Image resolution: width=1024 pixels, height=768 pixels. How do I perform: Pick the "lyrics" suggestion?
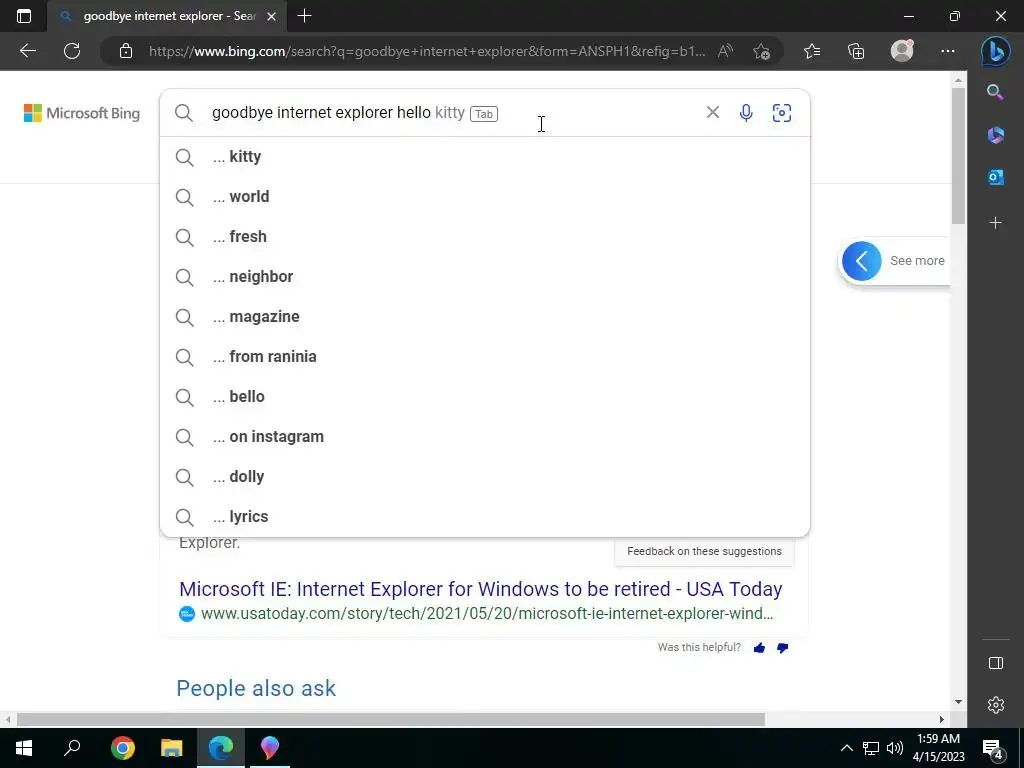click(485, 517)
